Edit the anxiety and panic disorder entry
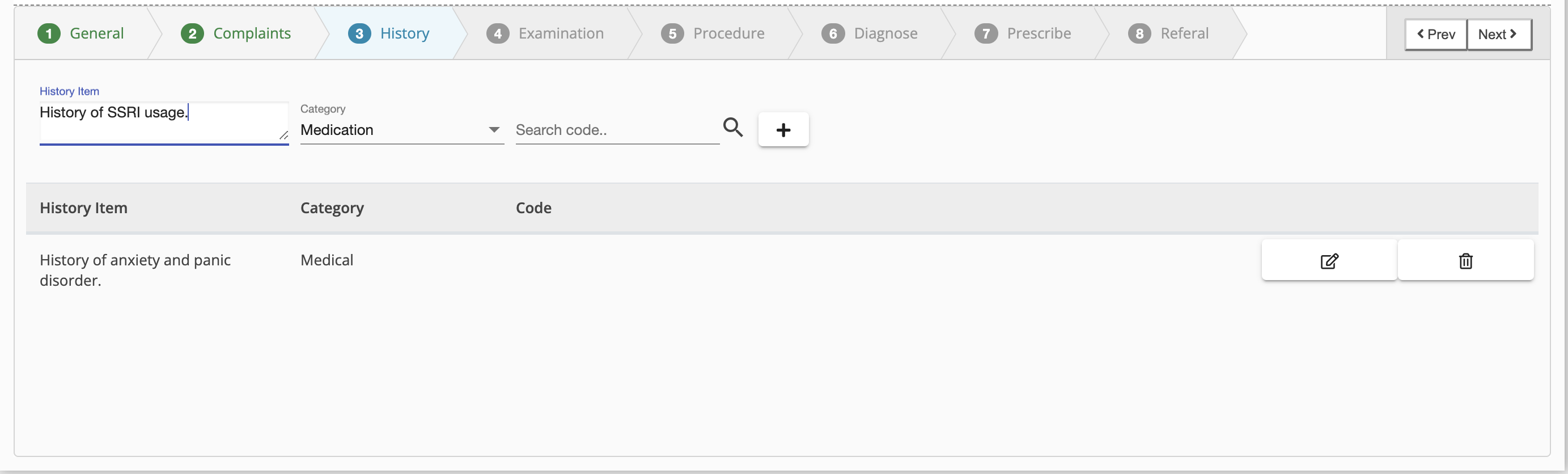 (x=1329, y=260)
